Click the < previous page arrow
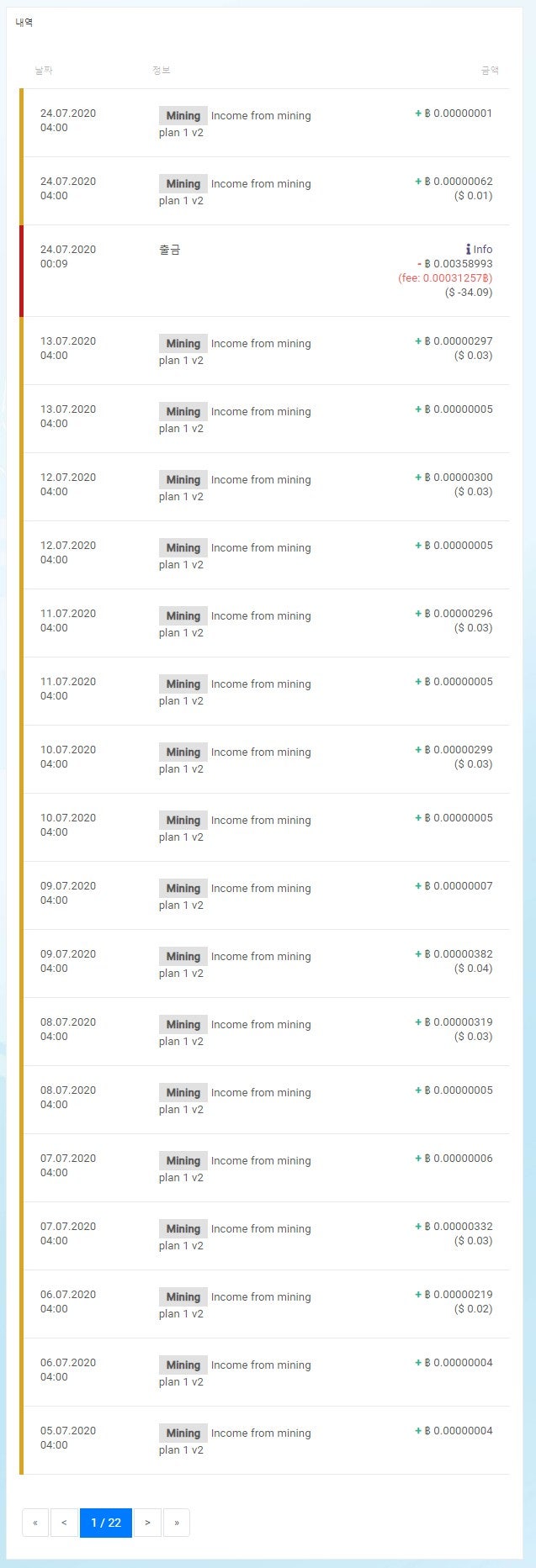This screenshot has width=536, height=1568. click(x=64, y=1523)
